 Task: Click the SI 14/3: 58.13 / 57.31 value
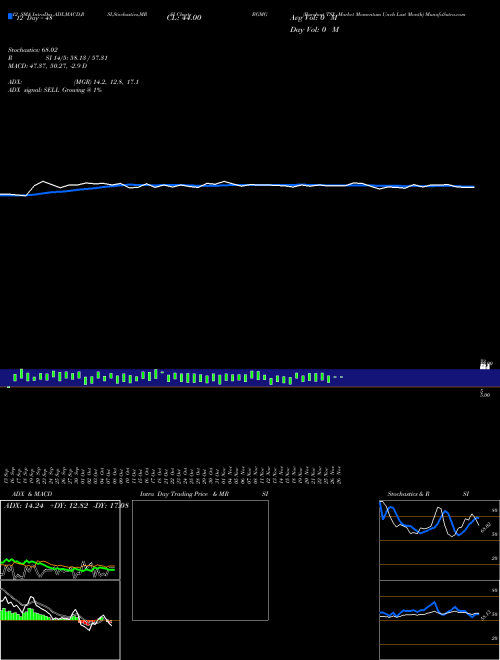[77, 58]
